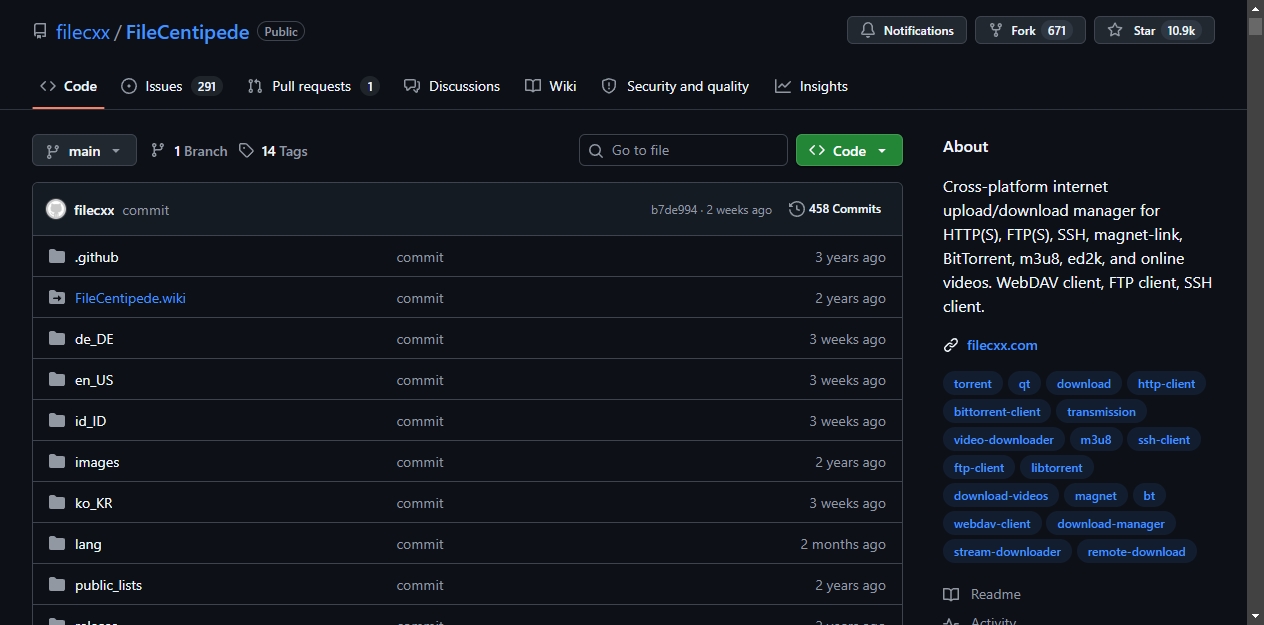Viewport: 1264px width, 625px height.
Task: Click the ko_KR folder icon
Action: [56, 503]
